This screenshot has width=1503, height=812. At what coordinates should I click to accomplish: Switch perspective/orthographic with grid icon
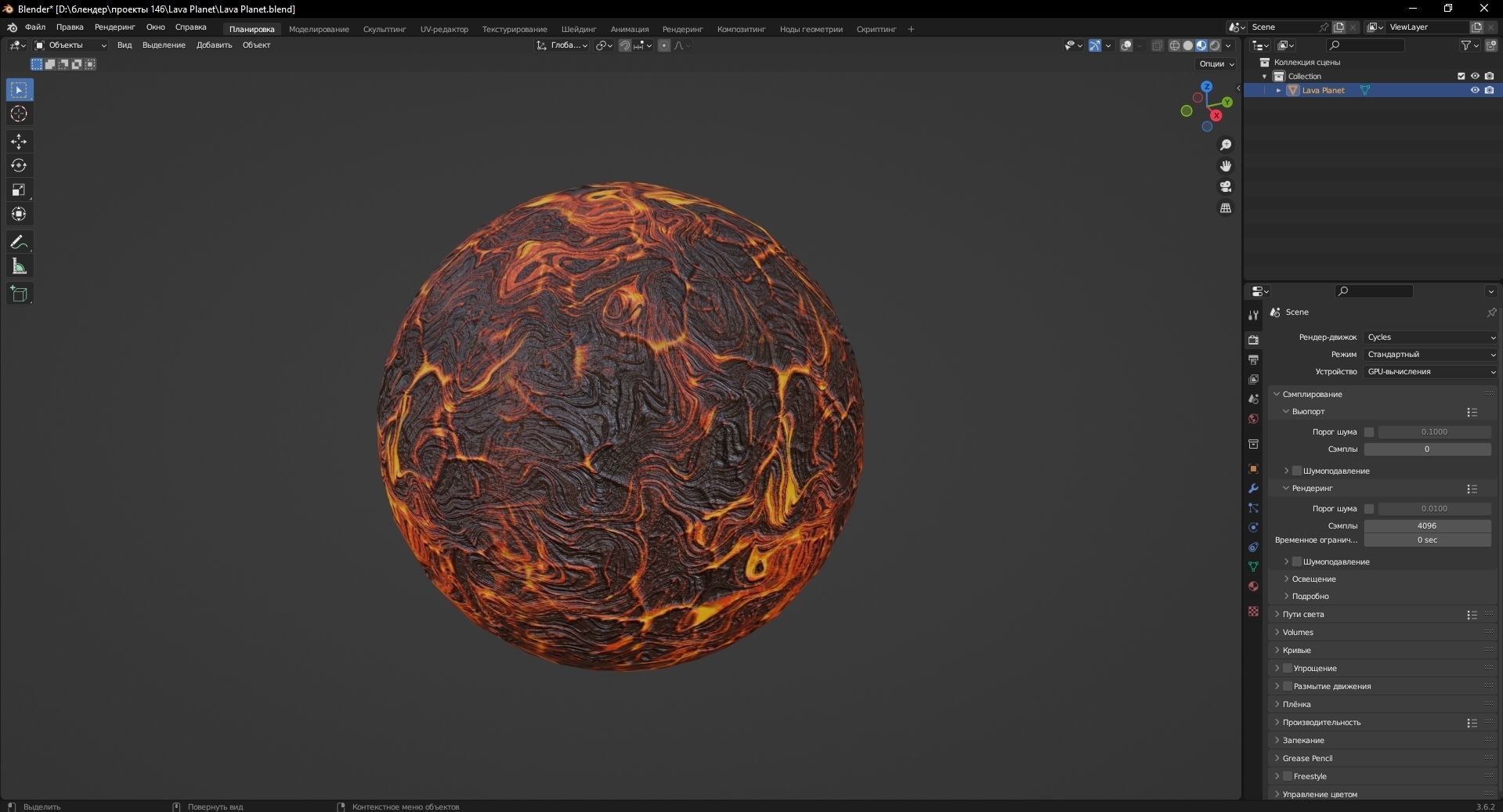click(1226, 208)
